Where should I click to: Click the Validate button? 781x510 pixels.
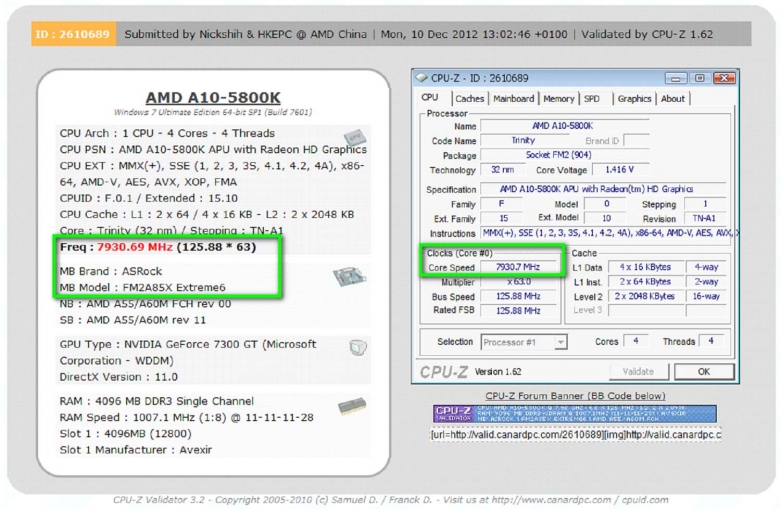(638, 372)
